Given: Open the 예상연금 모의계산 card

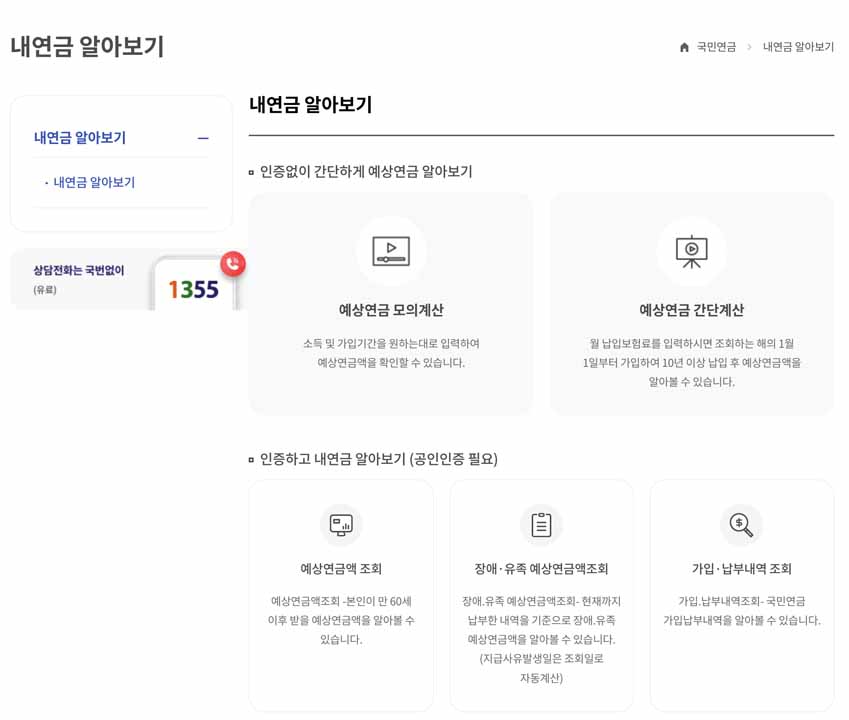Looking at the screenshot, I should click(x=391, y=303).
